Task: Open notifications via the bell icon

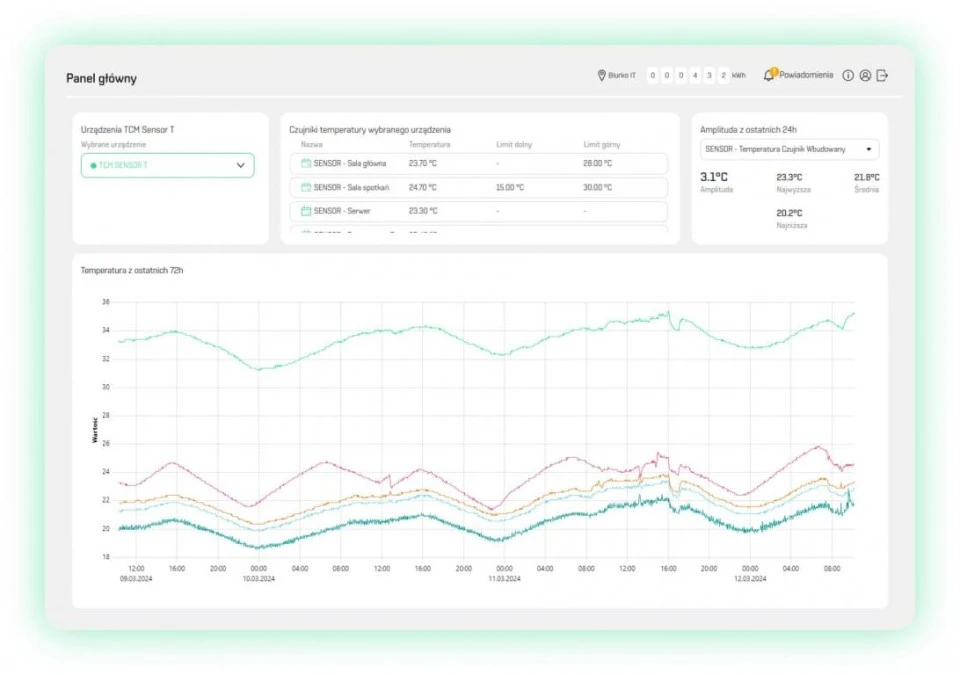Action: point(769,75)
